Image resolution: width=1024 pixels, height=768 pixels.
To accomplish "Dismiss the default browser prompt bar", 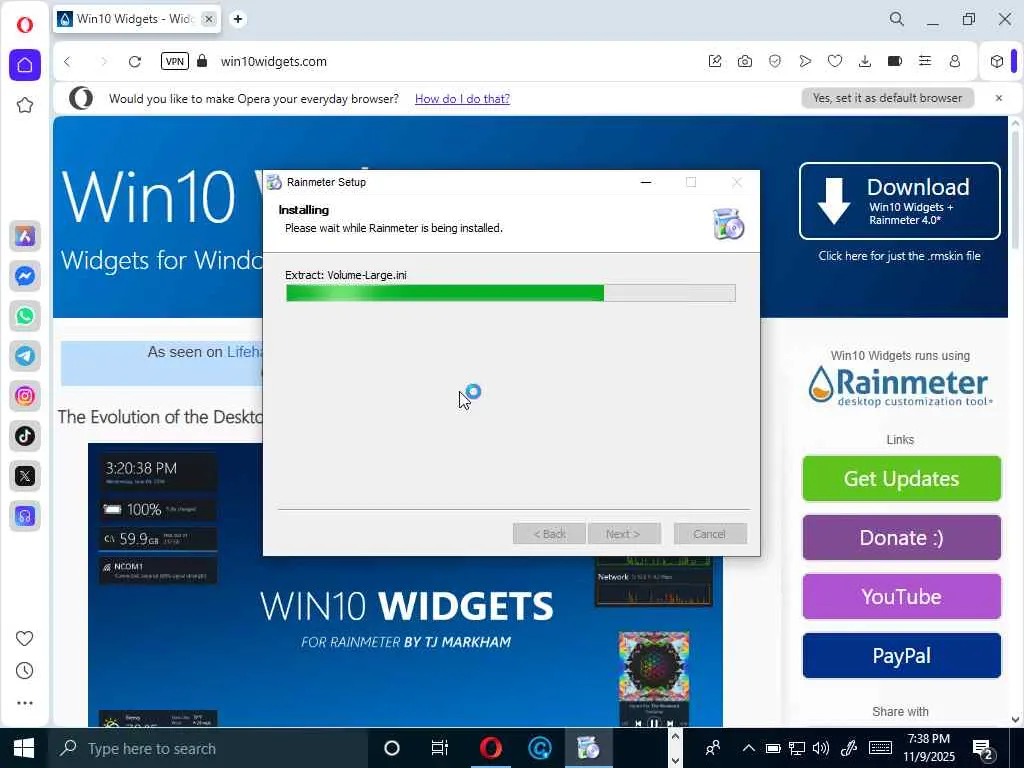I will (x=999, y=98).
